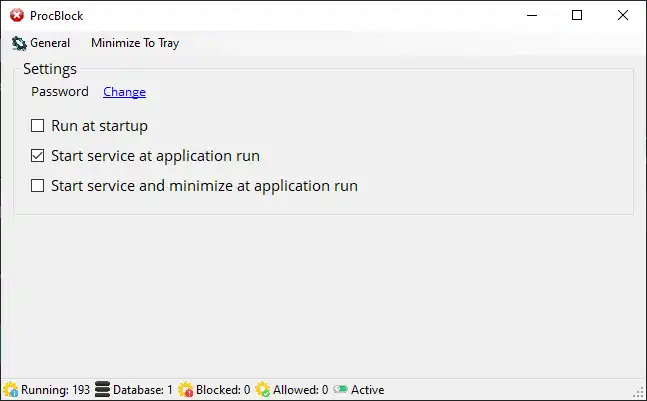Enable the Run at startup checkbox
This screenshot has width=647, height=401.
[x=38, y=126]
